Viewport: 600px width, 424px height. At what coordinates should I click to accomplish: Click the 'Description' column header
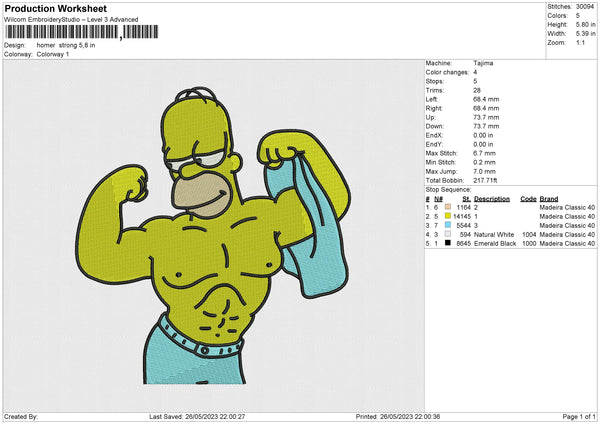click(x=492, y=199)
